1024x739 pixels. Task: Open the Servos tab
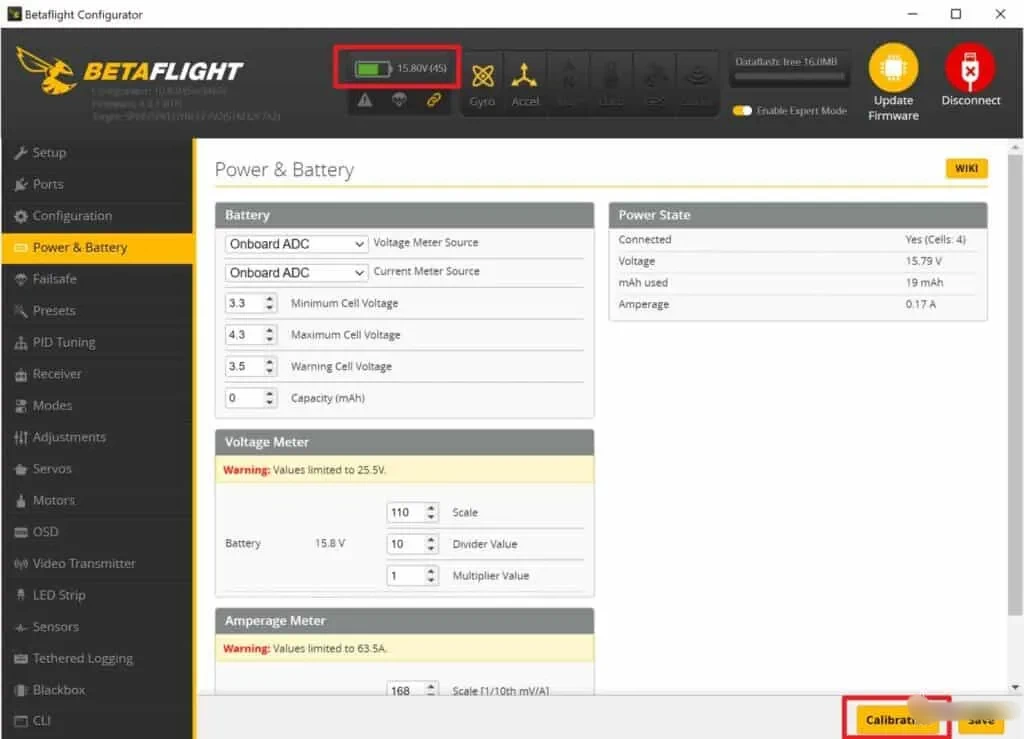pyautogui.click(x=98, y=469)
